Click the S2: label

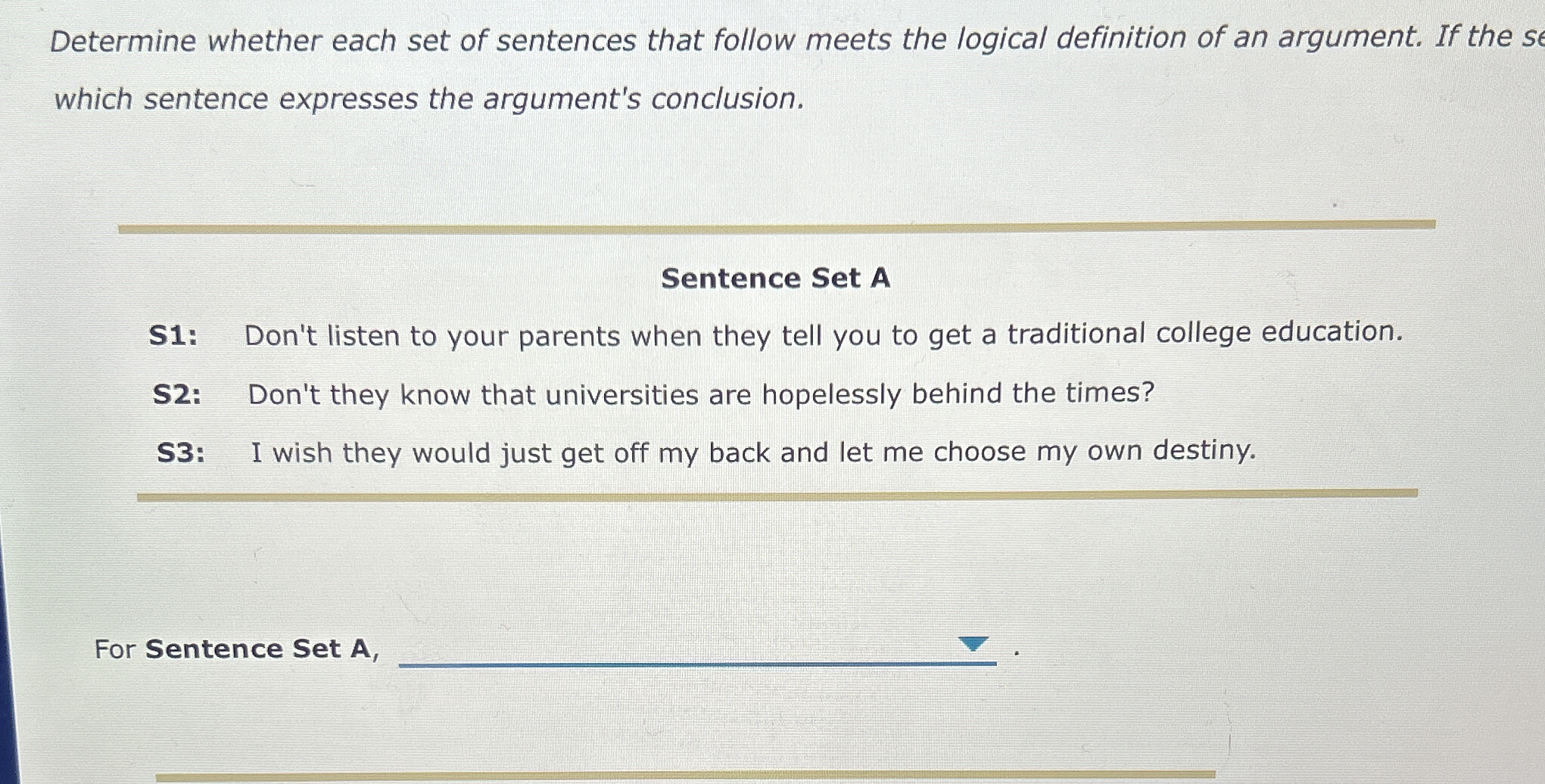[177, 394]
